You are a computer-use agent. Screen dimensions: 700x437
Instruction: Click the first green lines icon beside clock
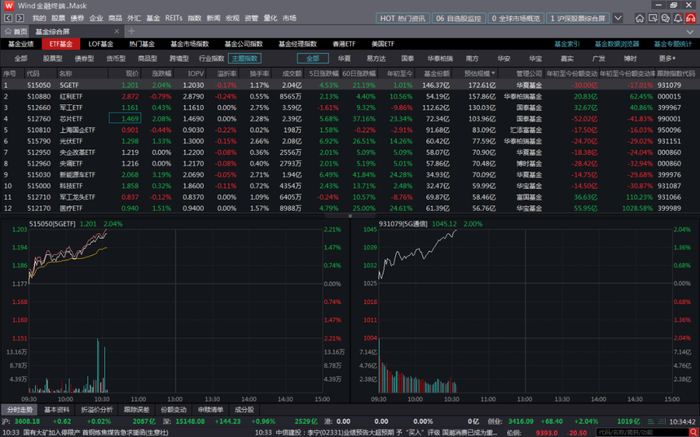(652, 421)
